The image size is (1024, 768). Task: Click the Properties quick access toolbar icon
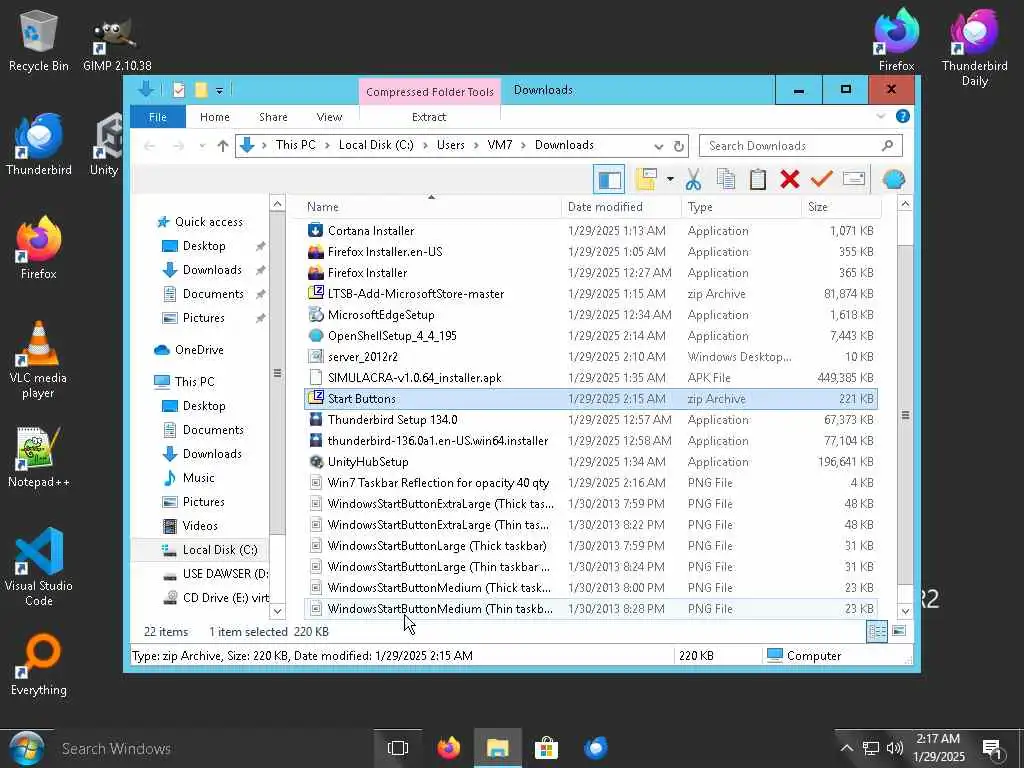coord(178,90)
